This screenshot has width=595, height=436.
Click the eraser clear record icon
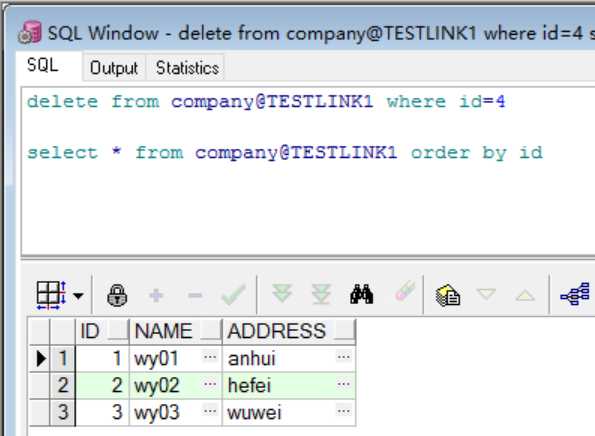point(405,291)
